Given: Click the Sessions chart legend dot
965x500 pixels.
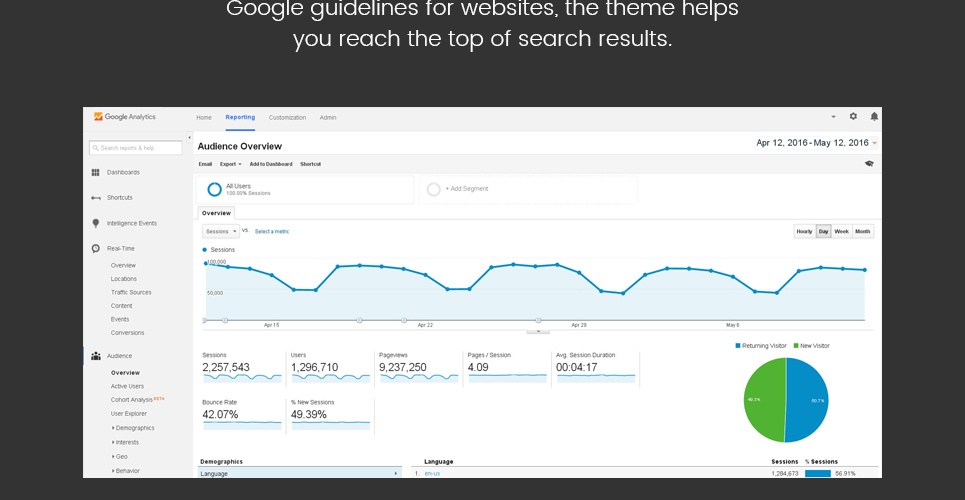Looking at the screenshot, I should 204,250.
